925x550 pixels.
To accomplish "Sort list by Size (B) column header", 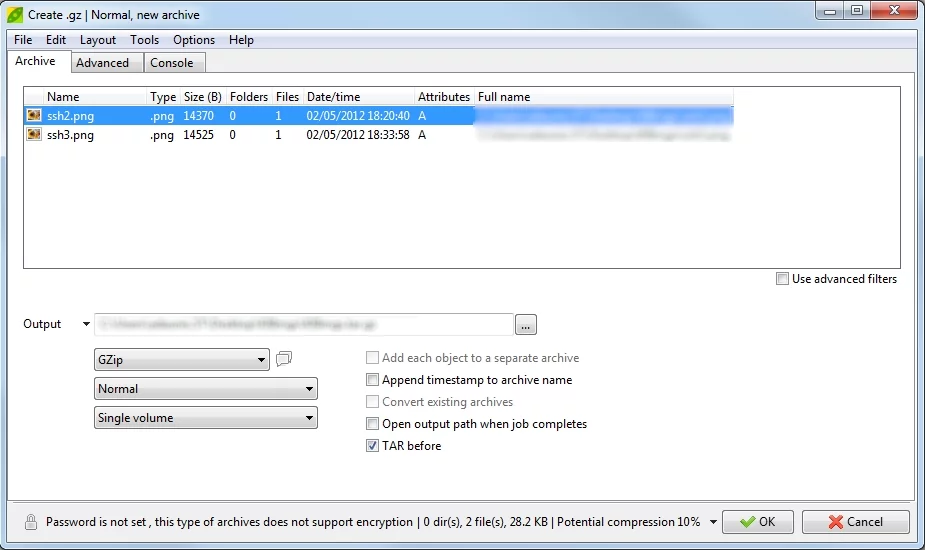I will click(x=203, y=97).
